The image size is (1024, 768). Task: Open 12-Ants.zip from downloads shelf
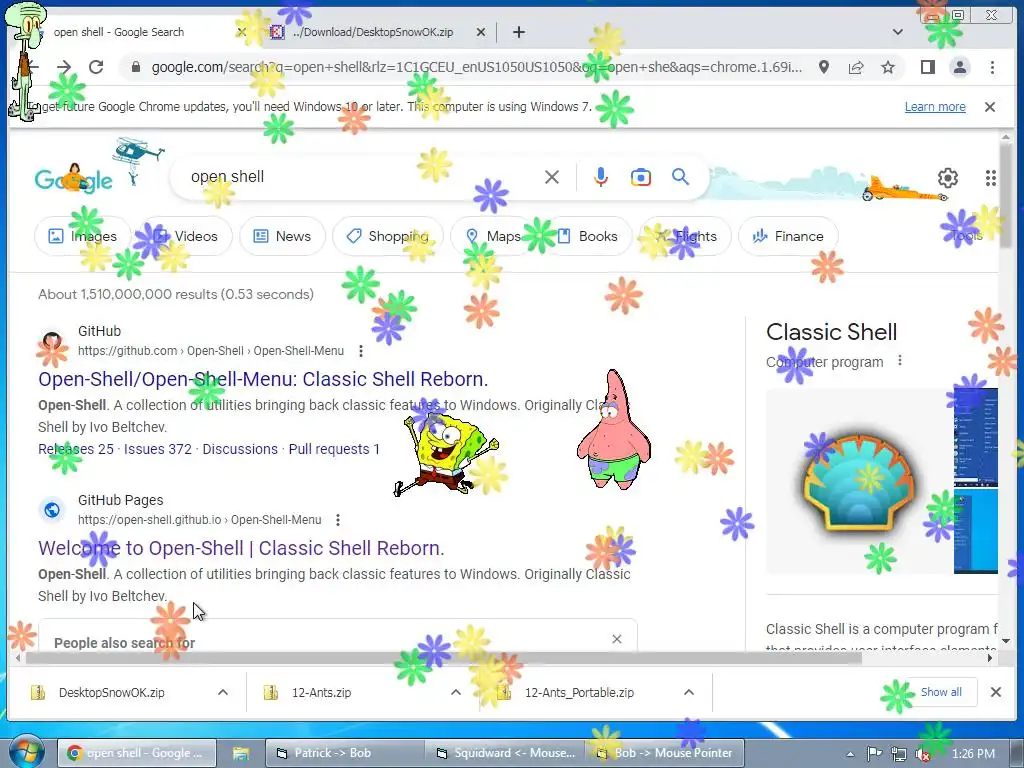pyautogui.click(x=321, y=693)
